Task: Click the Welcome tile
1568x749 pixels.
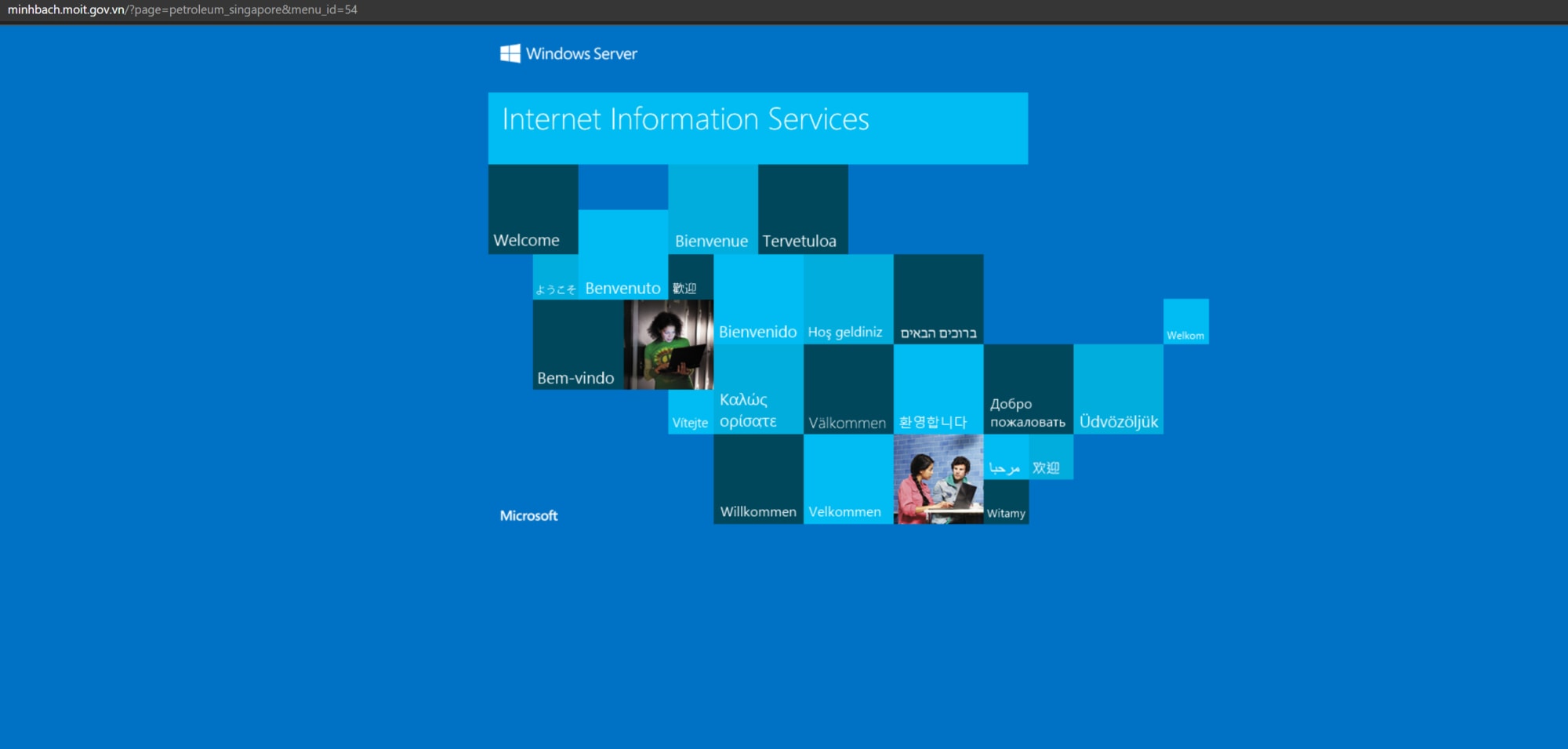Action: (x=533, y=209)
